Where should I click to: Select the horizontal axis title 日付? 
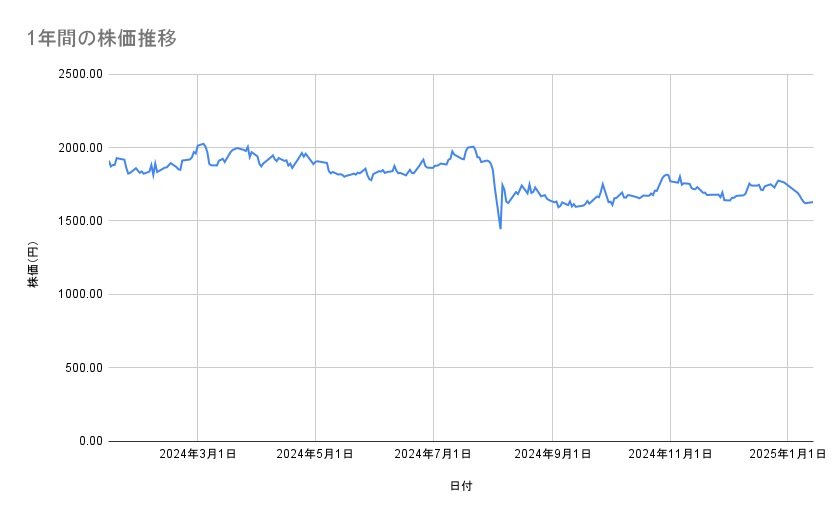[461, 486]
